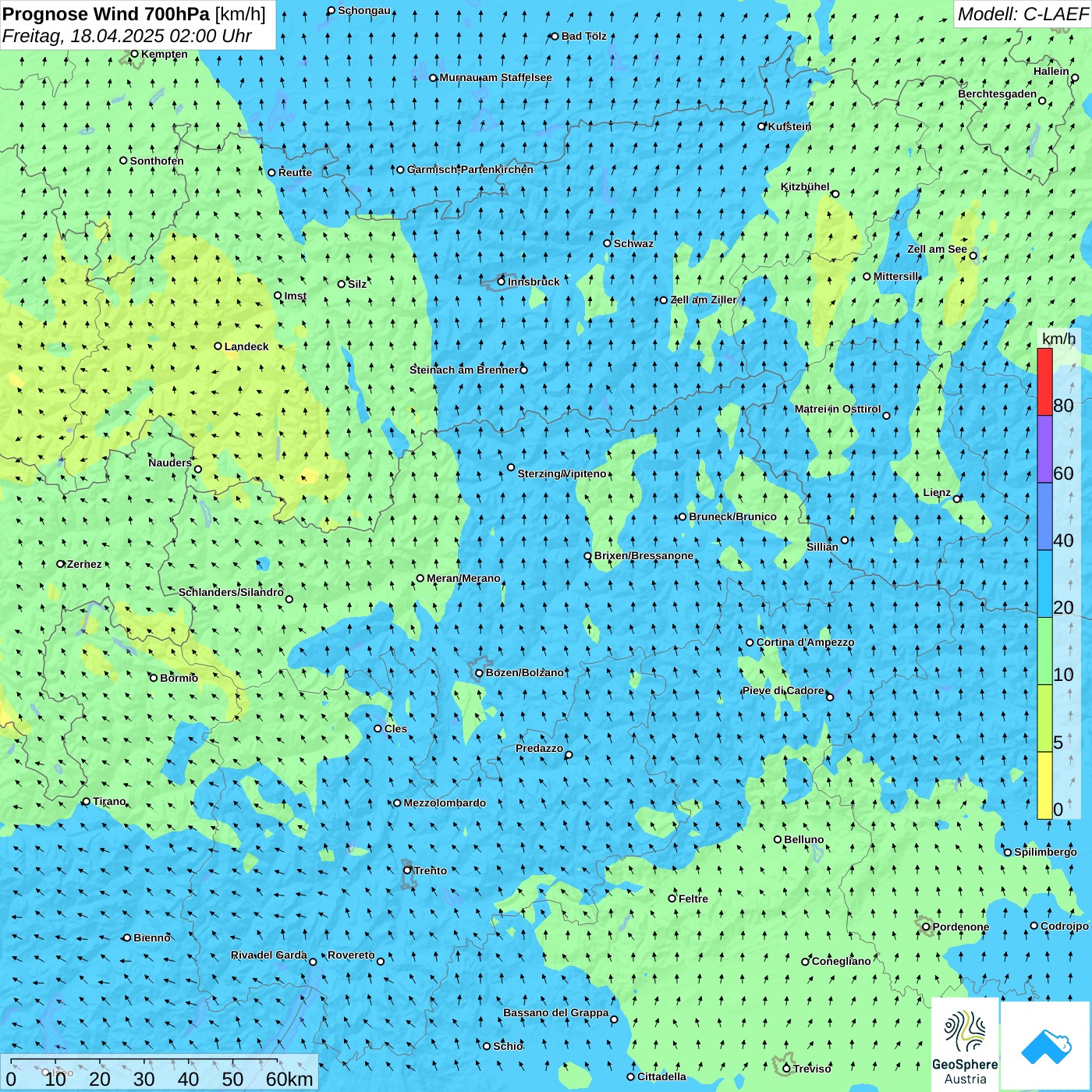Image resolution: width=1092 pixels, height=1092 pixels.
Task: Click the 'Schio' map label
Action: pos(508,1047)
